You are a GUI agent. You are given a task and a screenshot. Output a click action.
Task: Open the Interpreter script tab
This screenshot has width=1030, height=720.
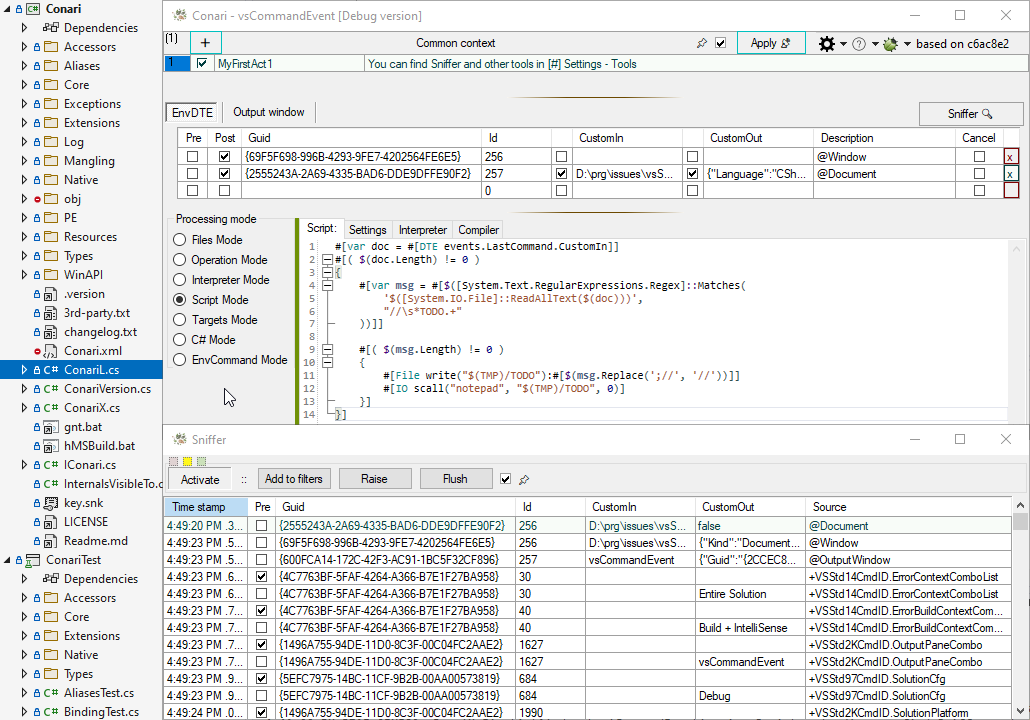tap(422, 230)
